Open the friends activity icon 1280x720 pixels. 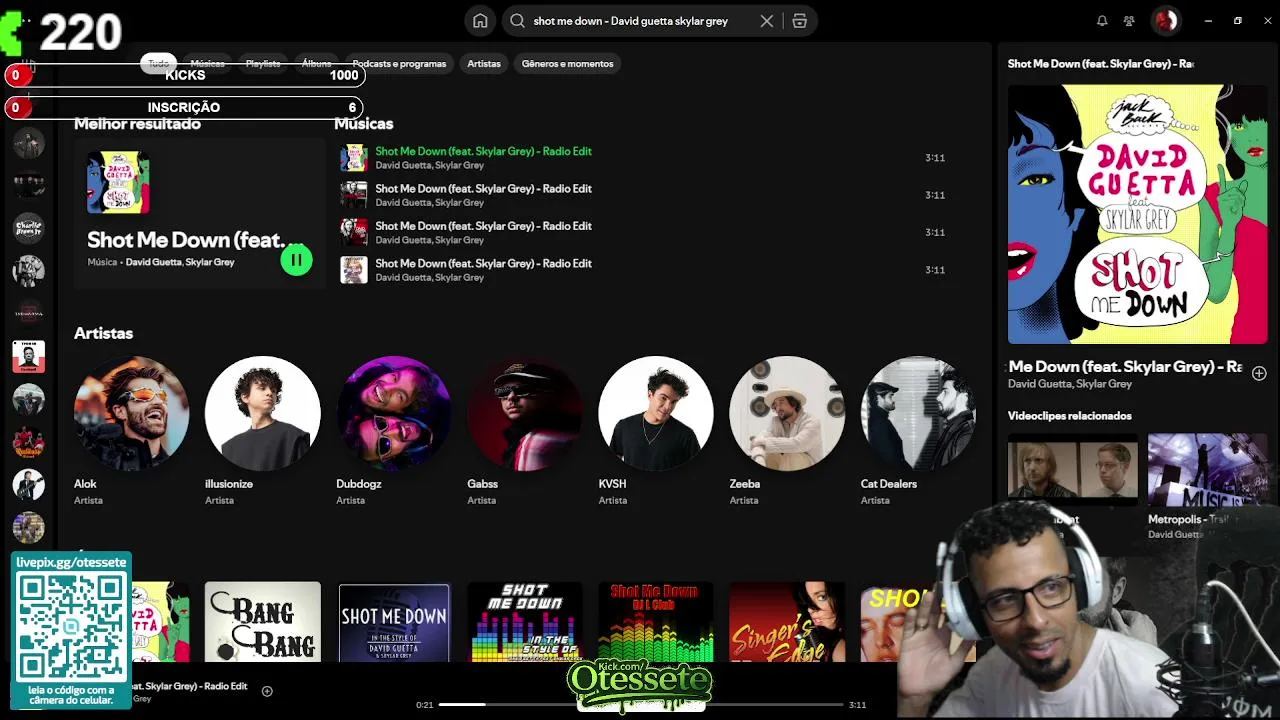pos(1129,21)
